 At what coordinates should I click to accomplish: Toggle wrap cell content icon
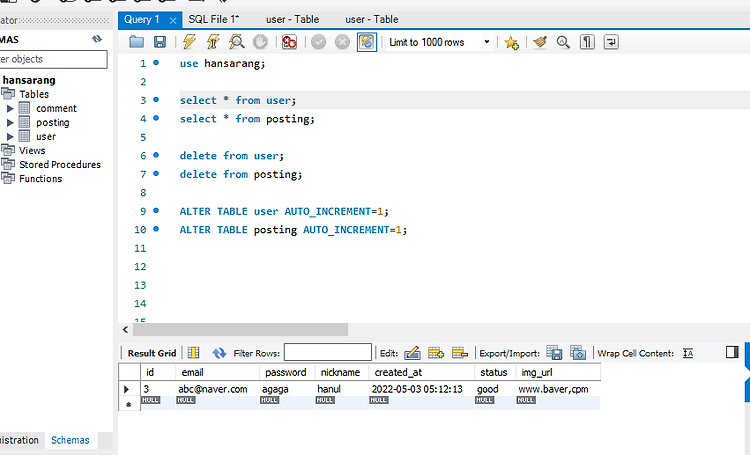click(688, 353)
